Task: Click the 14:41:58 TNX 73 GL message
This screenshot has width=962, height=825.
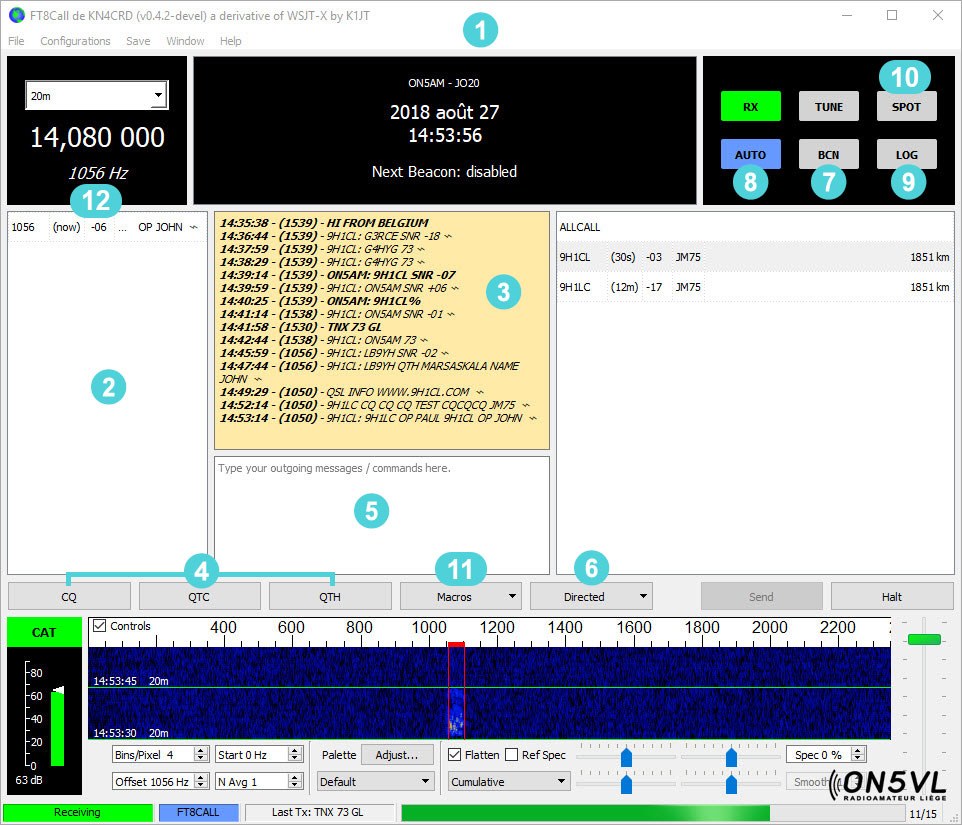Action: (301, 327)
